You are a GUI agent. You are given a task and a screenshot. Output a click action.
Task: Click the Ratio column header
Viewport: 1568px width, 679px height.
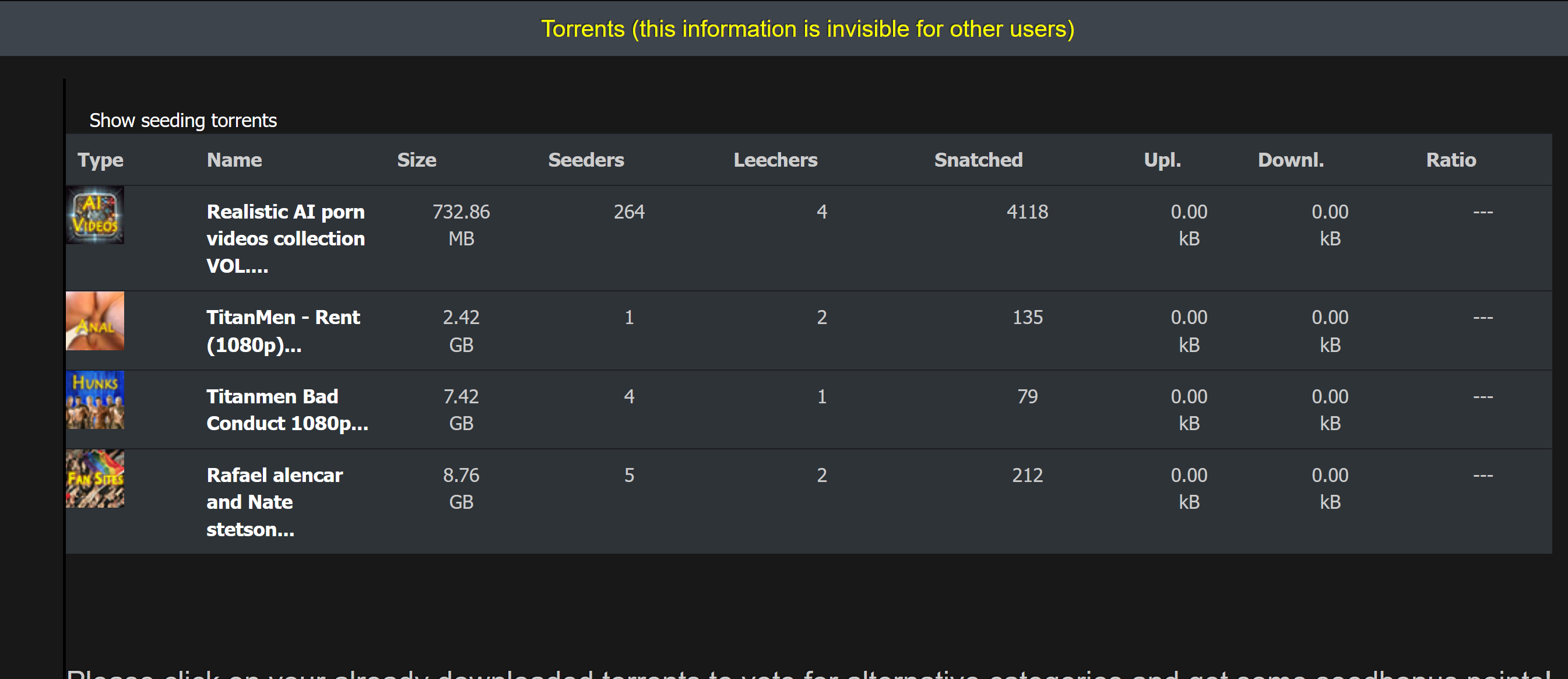1450,160
